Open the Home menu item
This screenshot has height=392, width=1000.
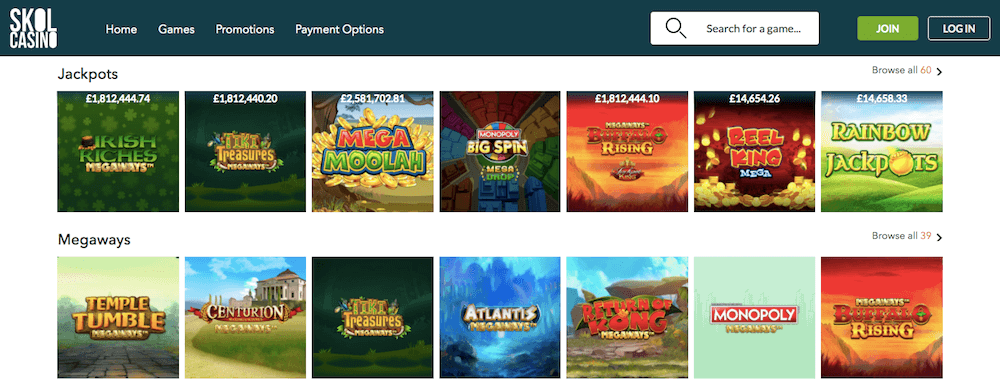coord(121,29)
